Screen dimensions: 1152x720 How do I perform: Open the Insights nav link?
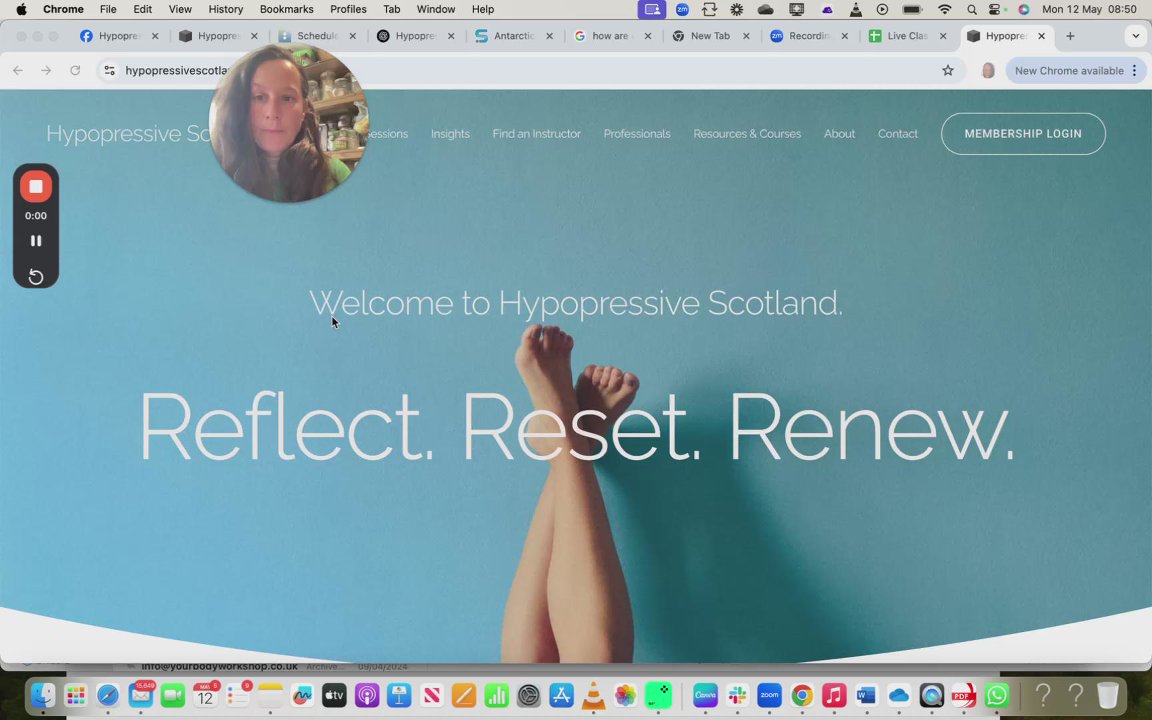(x=450, y=134)
